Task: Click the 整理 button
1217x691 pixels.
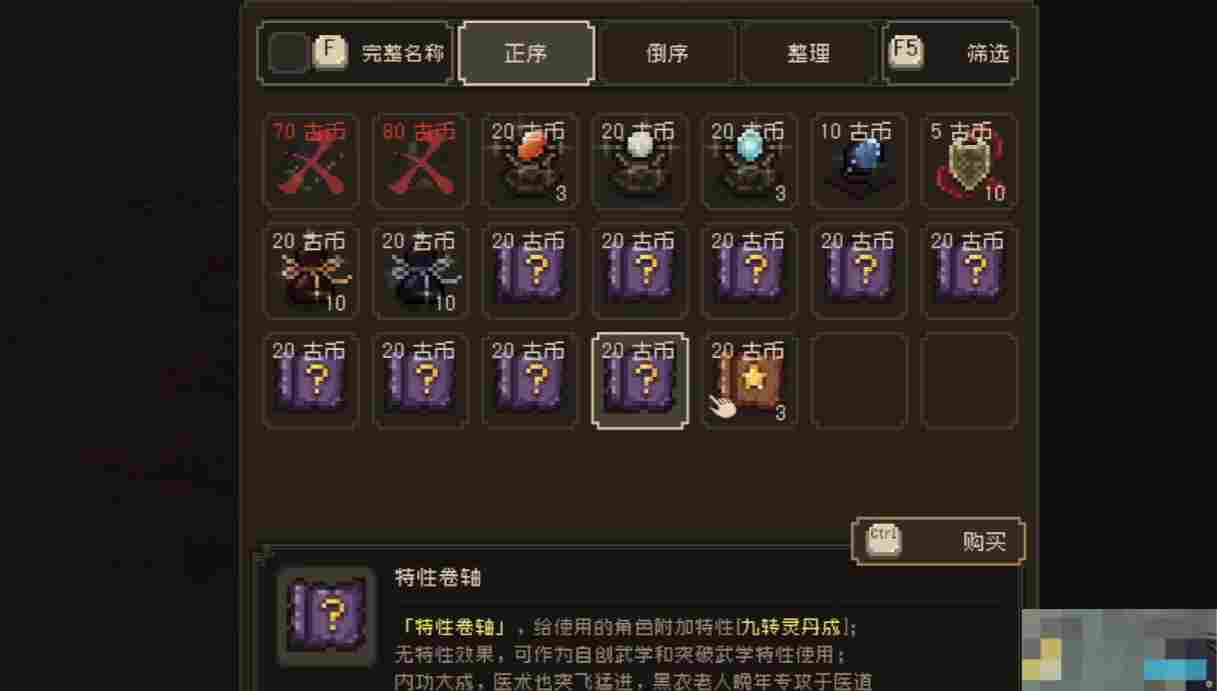Action: [808, 53]
